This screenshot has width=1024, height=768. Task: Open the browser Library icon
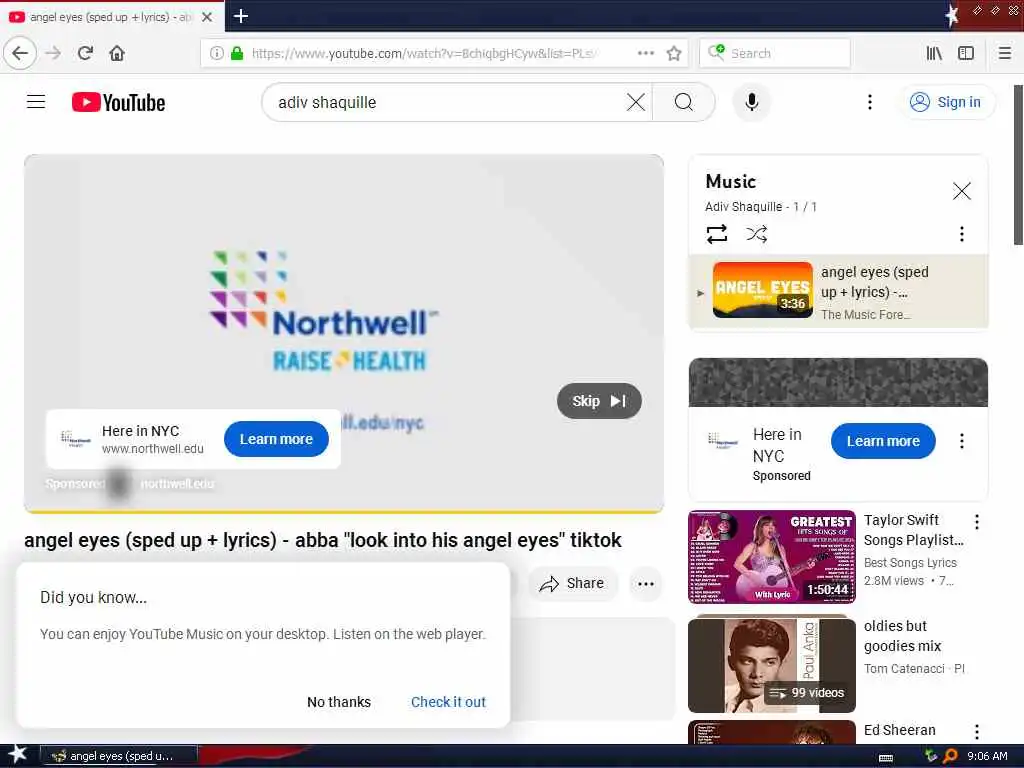click(934, 53)
